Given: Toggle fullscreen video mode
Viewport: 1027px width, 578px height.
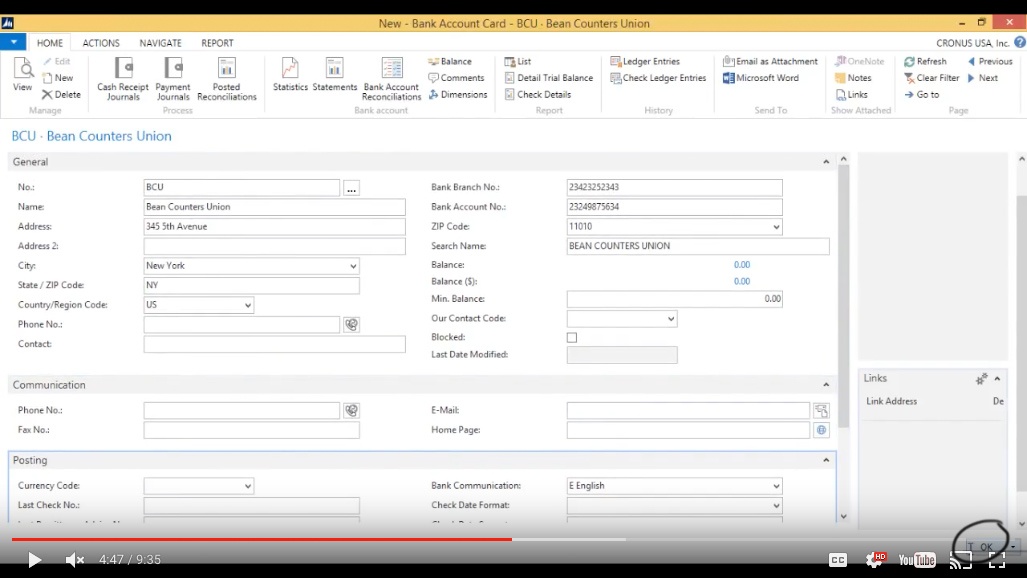Looking at the screenshot, I should (x=997, y=560).
